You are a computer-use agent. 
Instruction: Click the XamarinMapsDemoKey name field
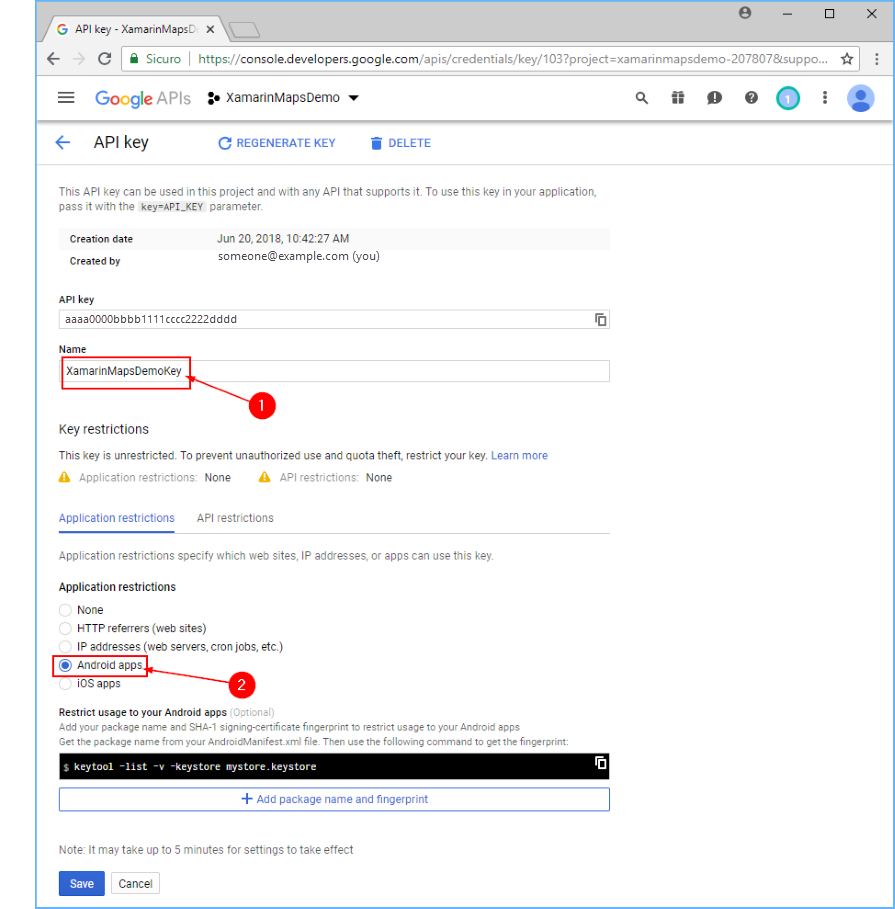click(x=120, y=370)
